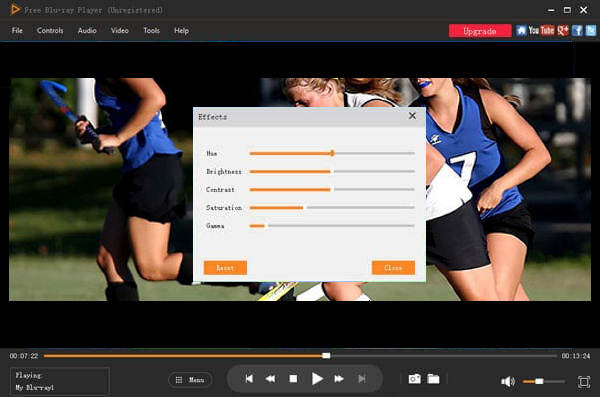Adjust the volume slider
The width and height of the screenshot is (600, 397).
[544, 381]
